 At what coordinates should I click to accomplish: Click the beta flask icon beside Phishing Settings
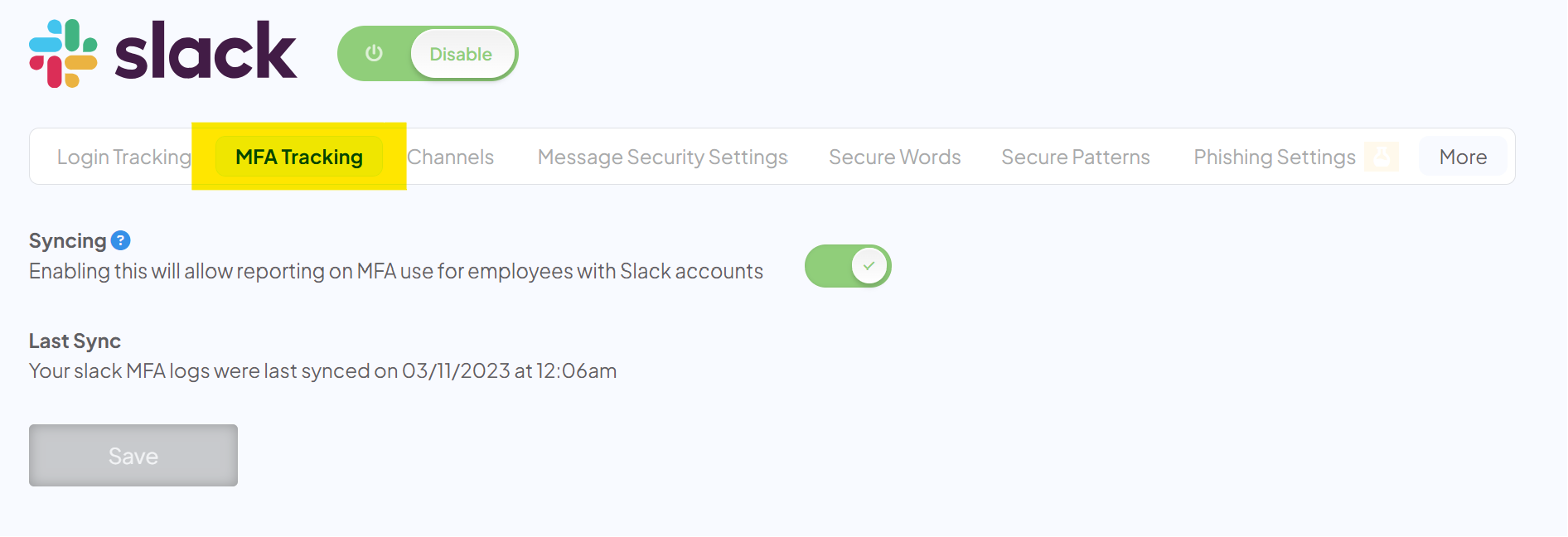1381,157
